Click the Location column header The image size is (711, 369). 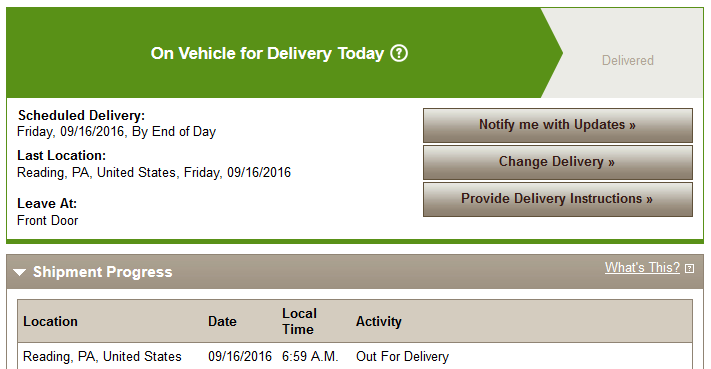pos(50,321)
